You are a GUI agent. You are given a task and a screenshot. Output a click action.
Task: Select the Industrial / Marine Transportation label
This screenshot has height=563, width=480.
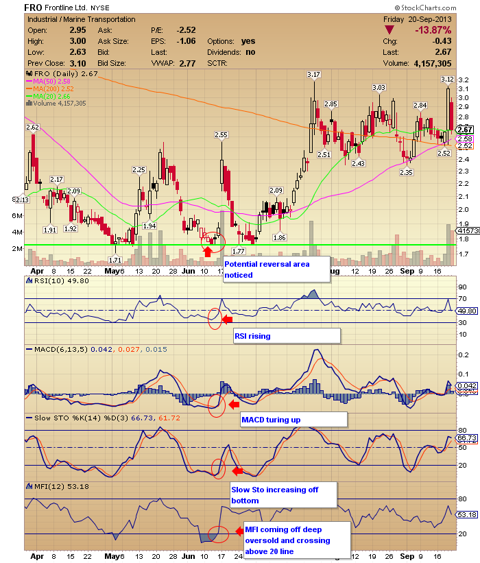pyautogui.click(x=81, y=19)
